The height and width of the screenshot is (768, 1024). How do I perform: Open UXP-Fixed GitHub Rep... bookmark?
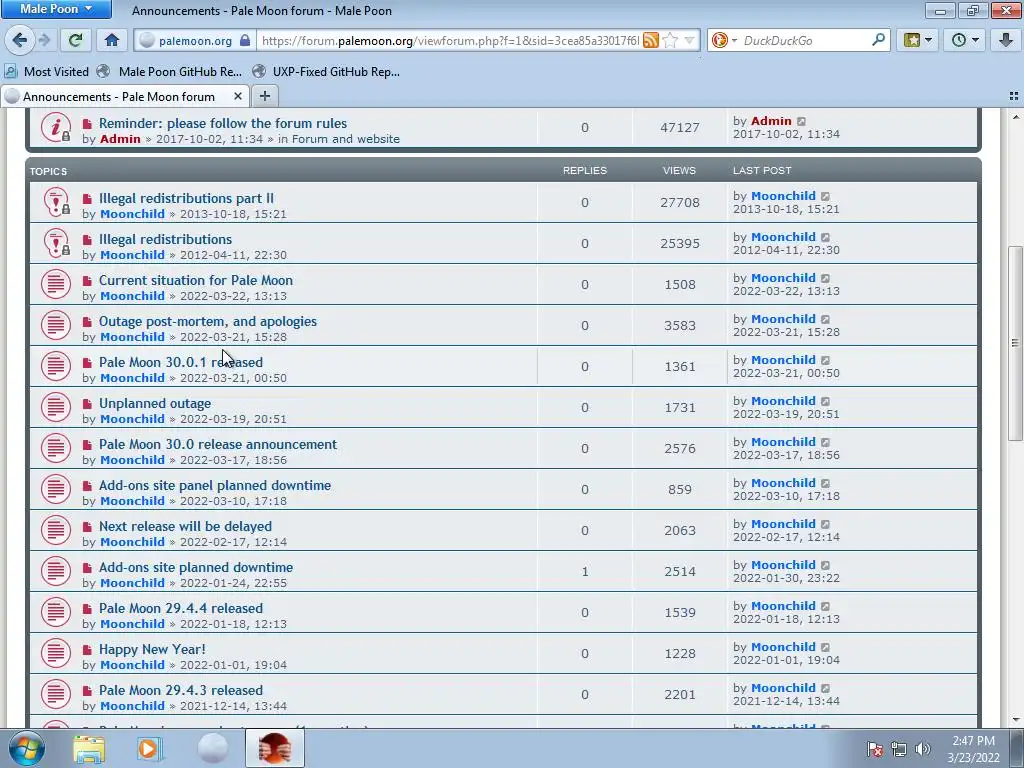click(x=326, y=72)
